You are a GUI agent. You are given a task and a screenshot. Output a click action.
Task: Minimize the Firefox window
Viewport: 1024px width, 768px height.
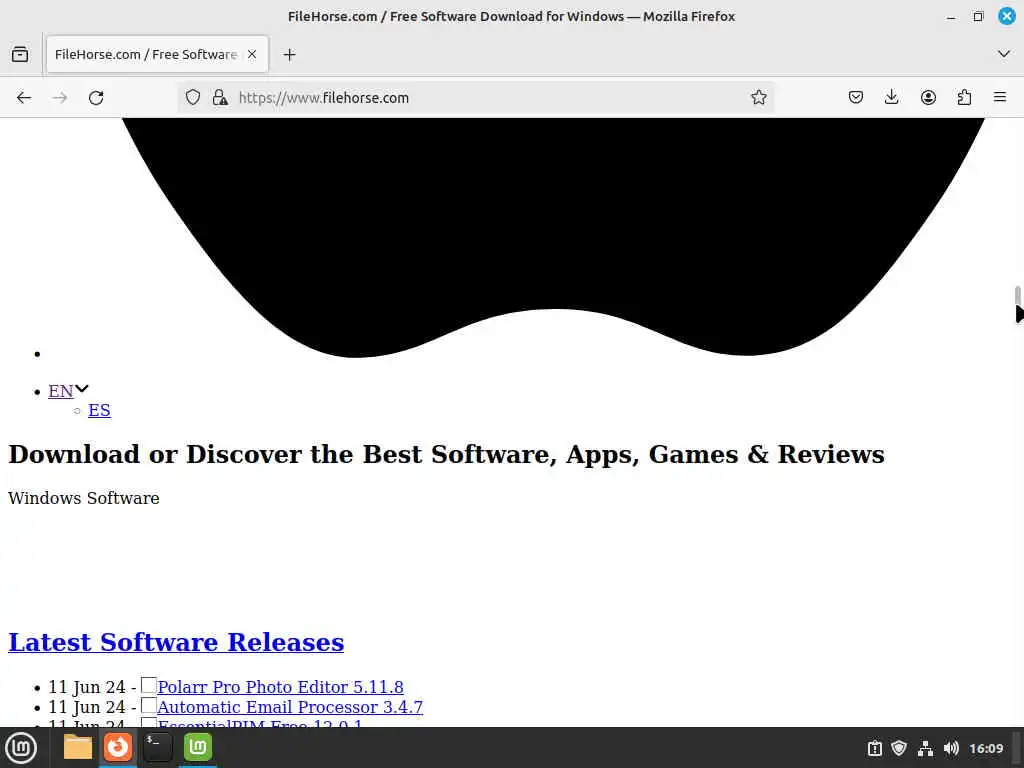[951, 16]
